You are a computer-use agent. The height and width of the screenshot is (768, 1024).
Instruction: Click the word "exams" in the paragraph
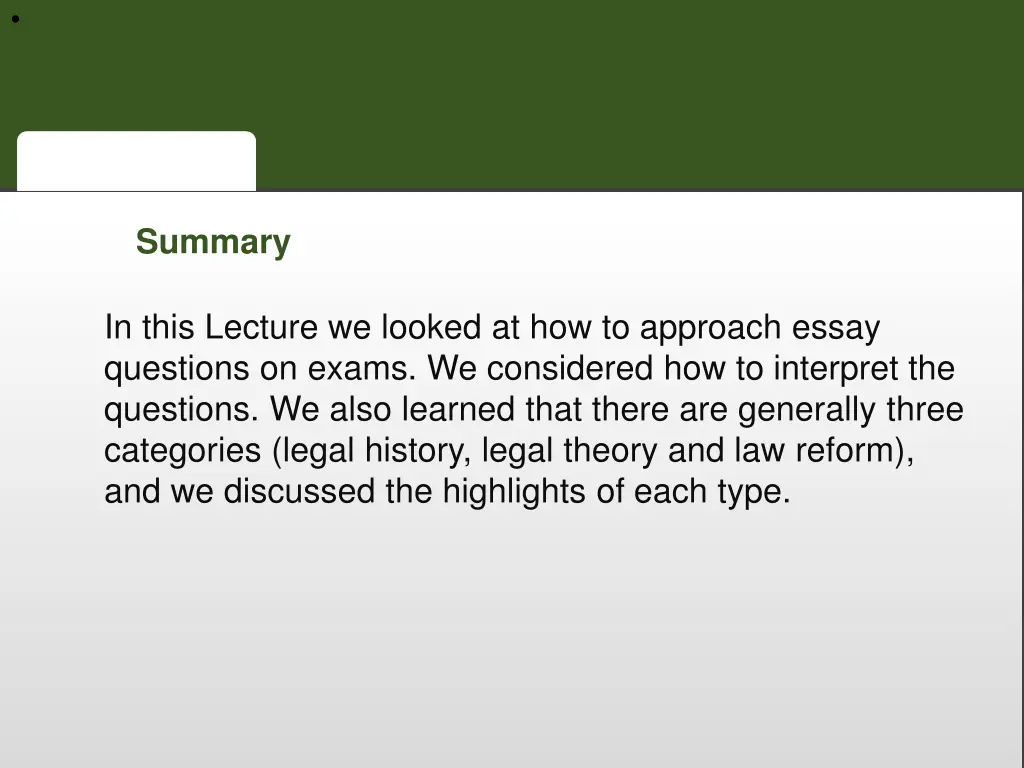pos(362,369)
